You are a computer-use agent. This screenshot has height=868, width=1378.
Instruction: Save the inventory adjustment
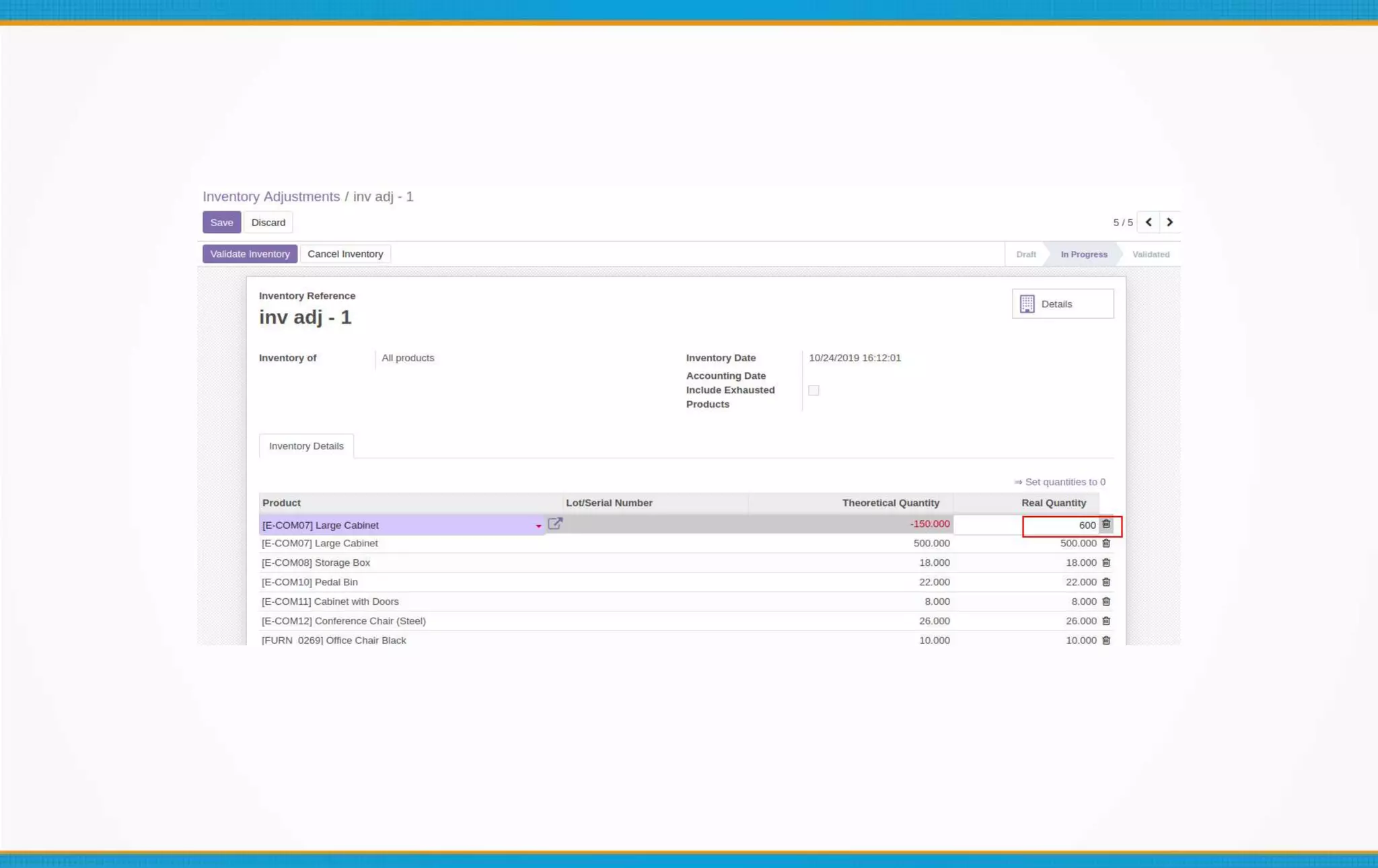[x=221, y=222]
